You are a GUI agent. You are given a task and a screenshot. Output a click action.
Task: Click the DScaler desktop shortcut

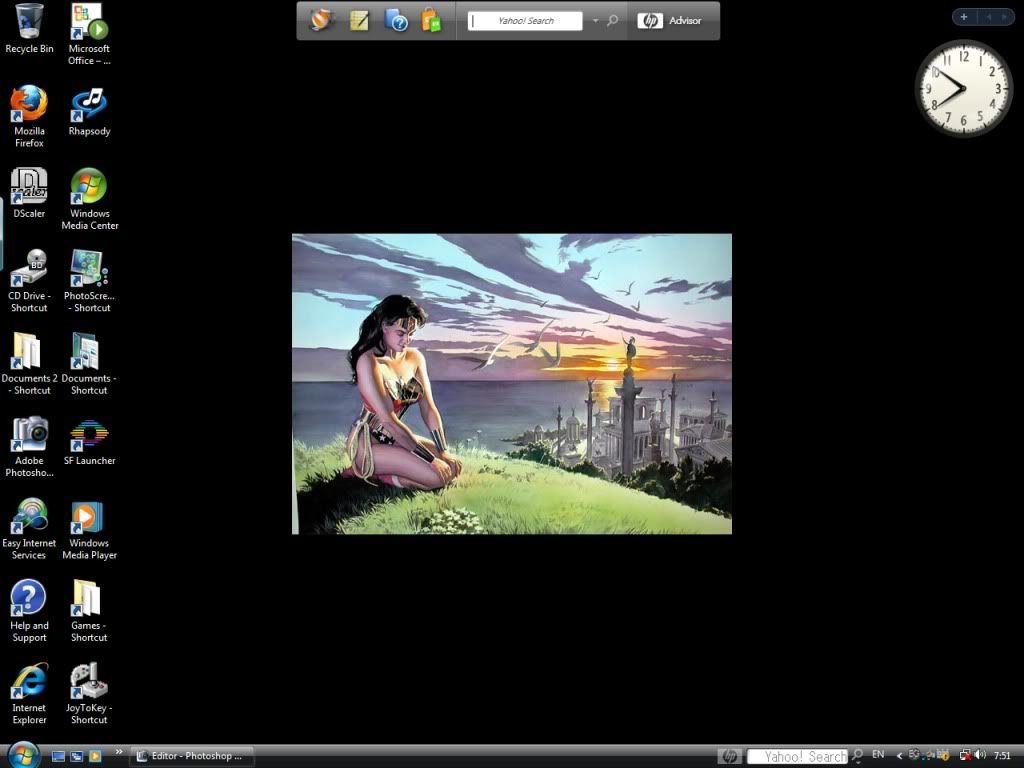click(29, 193)
